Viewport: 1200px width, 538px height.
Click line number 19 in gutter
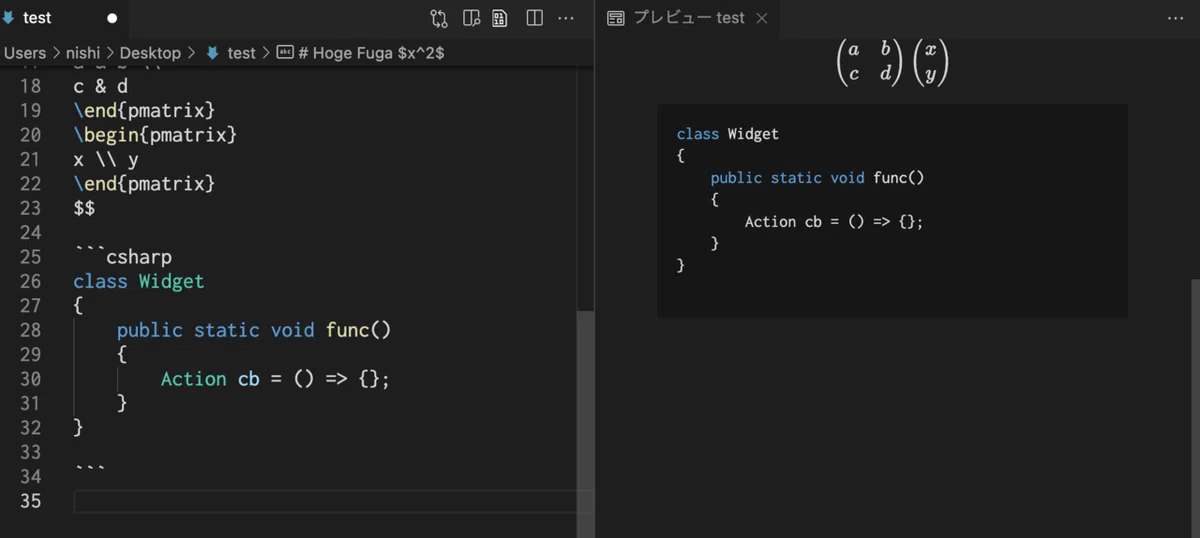point(30,110)
